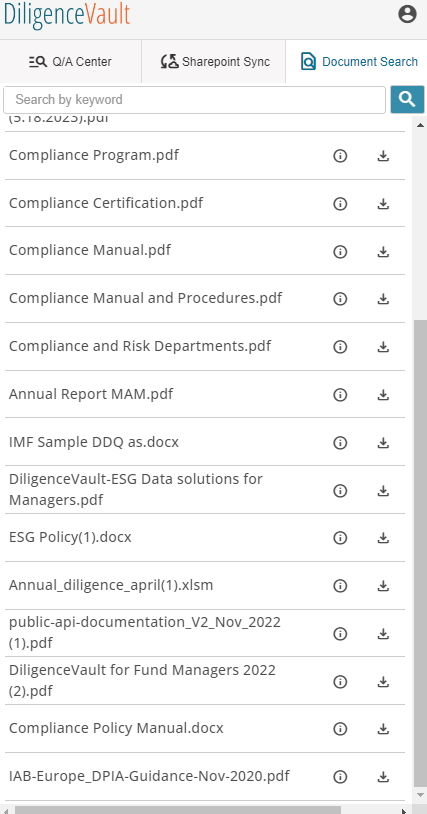This screenshot has width=427, height=814.
Task: Download IMF Sample DDQ as.docx
Action: pos(383,443)
